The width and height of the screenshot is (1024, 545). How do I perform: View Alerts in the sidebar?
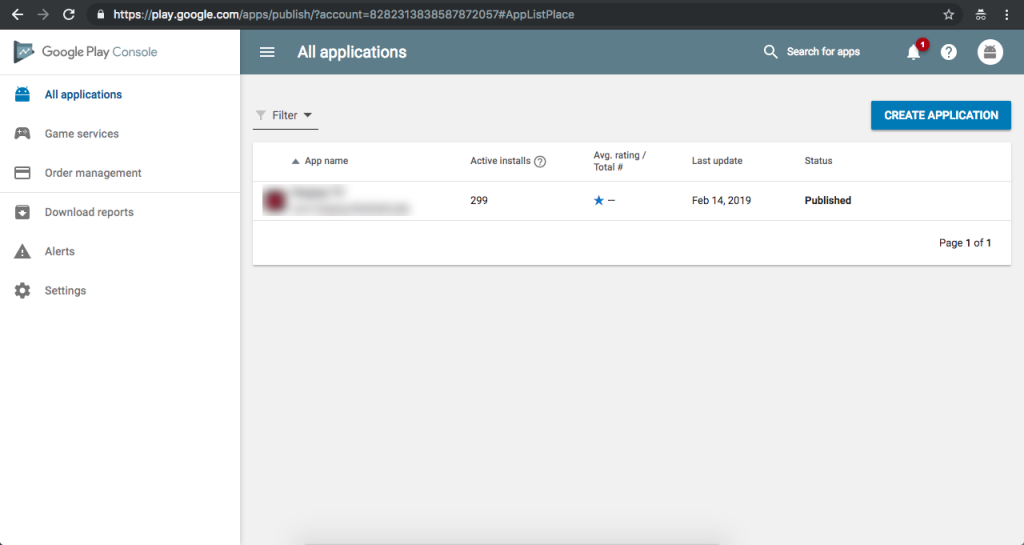[x=59, y=251]
